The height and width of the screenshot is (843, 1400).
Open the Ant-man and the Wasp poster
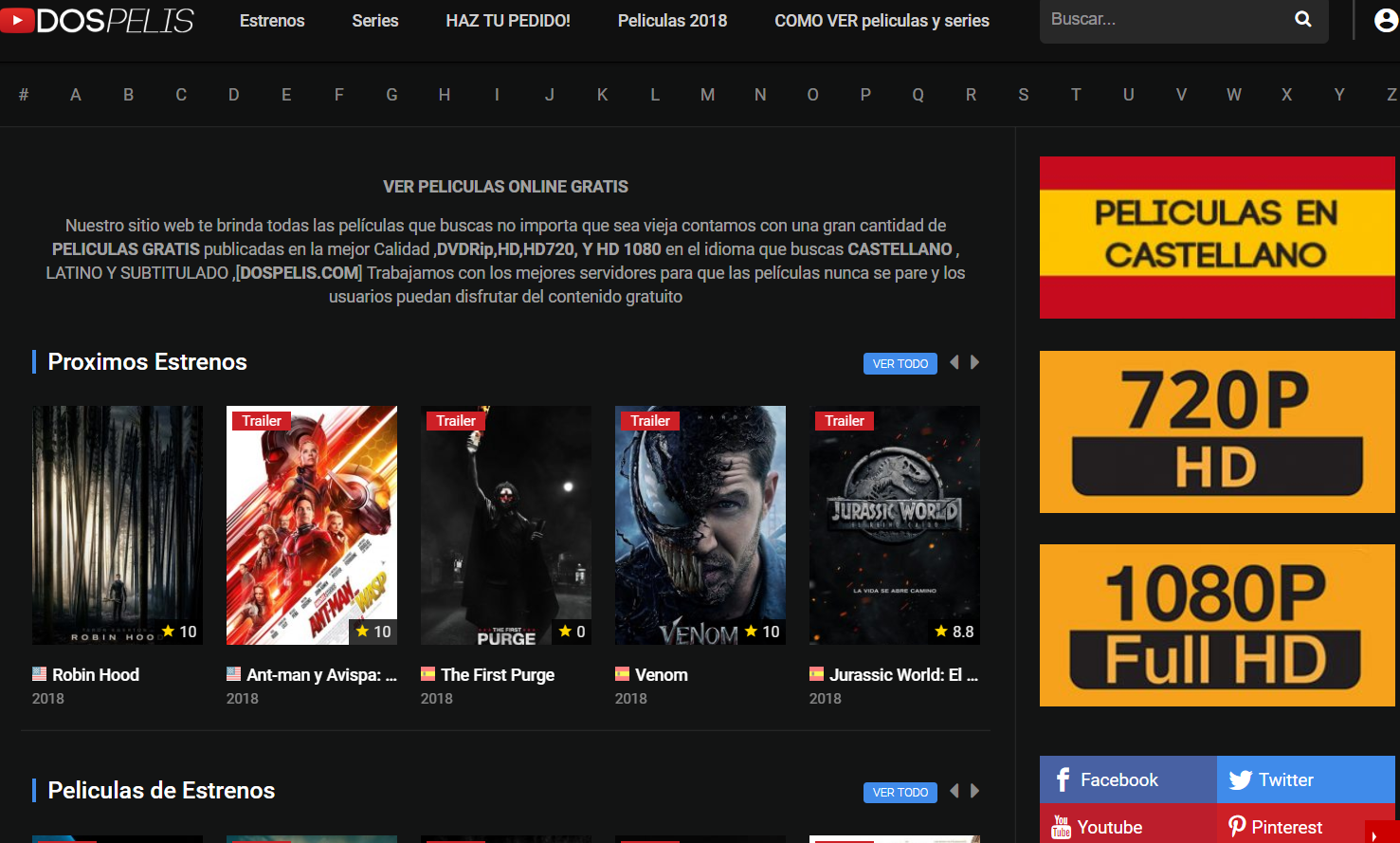(312, 525)
